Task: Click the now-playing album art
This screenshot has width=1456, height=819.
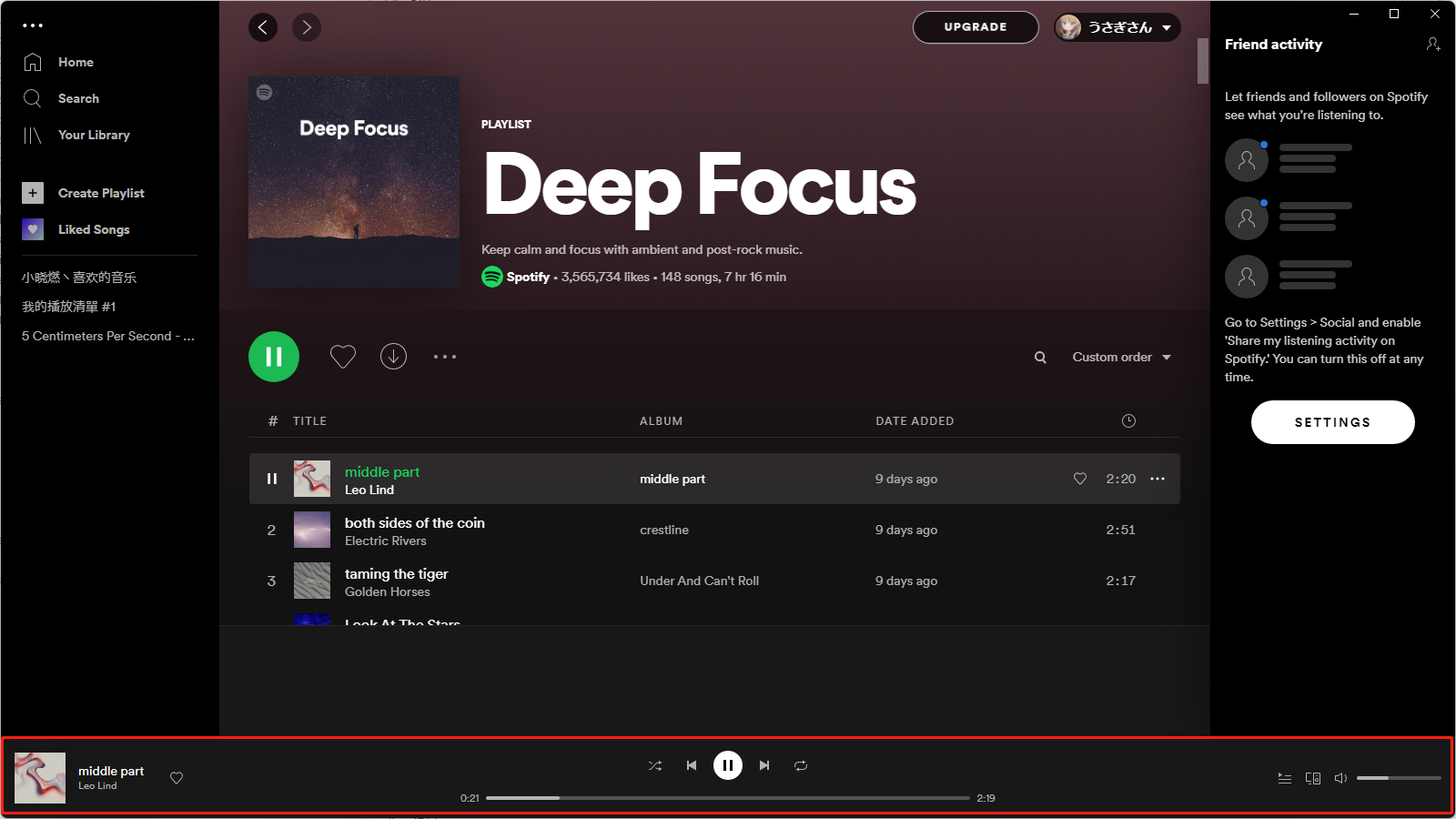Action: coord(40,778)
